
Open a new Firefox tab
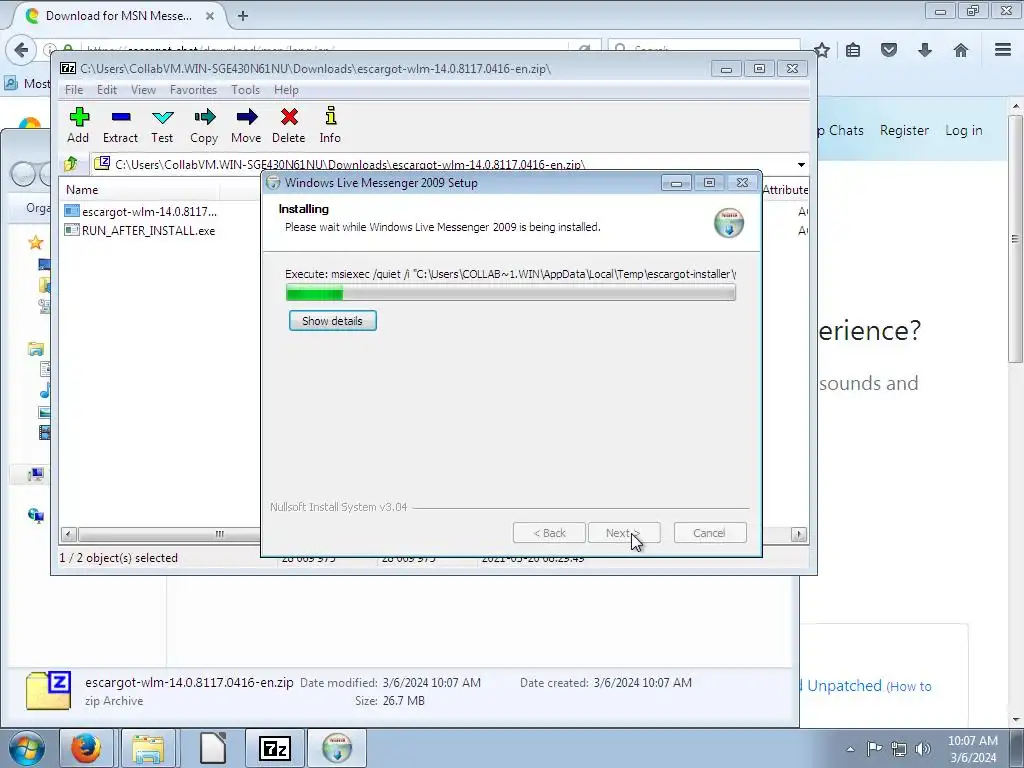coord(243,16)
